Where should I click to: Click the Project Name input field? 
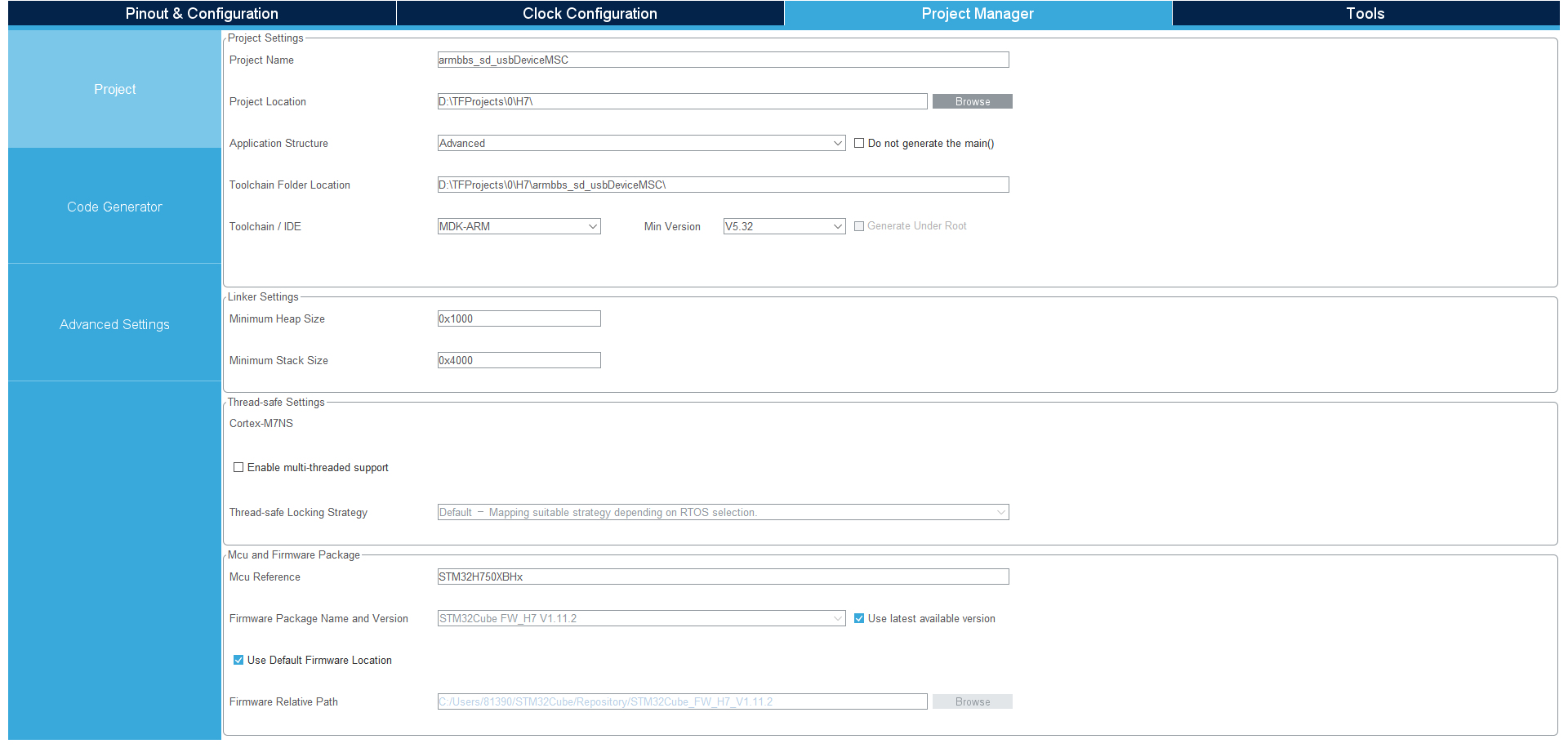pos(723,60)
